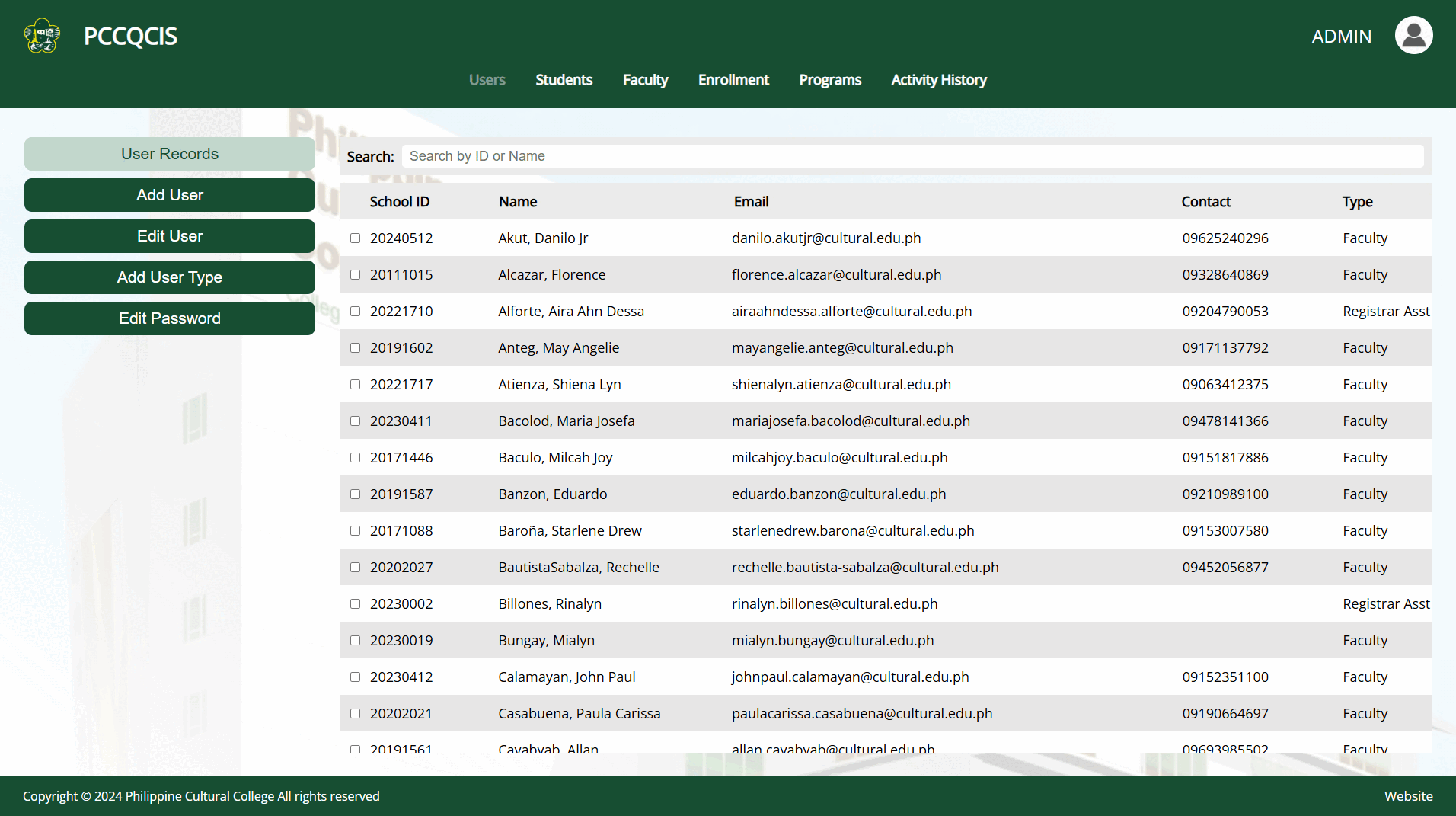1456x816 pixels.
Task: Click the PCCQCIS title text
Action: click(x=130, y=36)
